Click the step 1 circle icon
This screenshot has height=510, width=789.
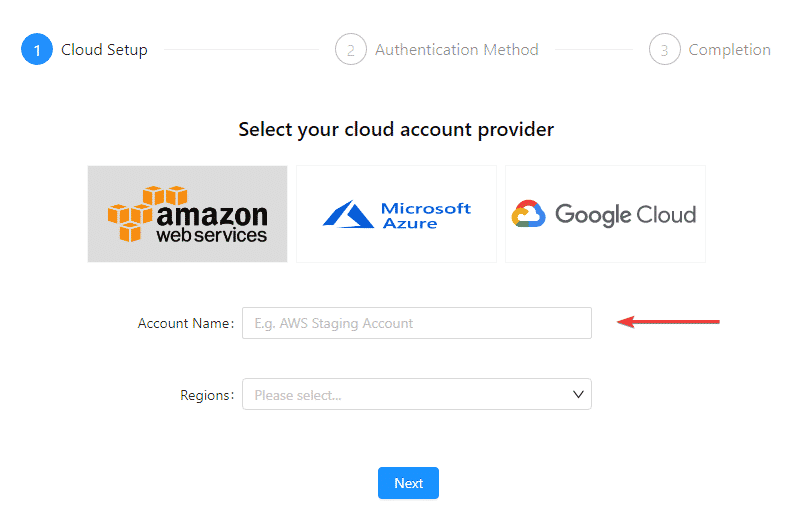(x=37, y=49)
